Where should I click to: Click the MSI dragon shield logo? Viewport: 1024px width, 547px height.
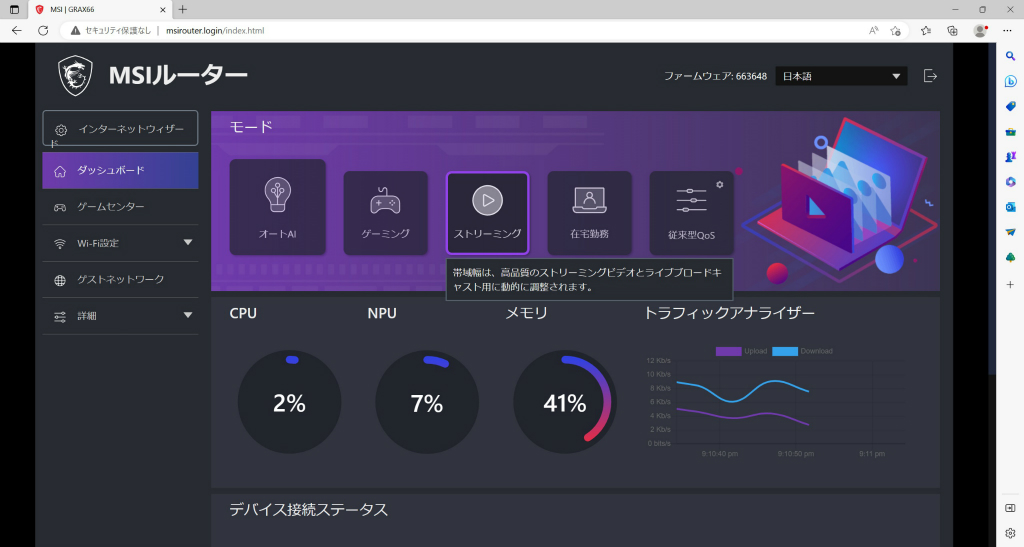(75, 76)
